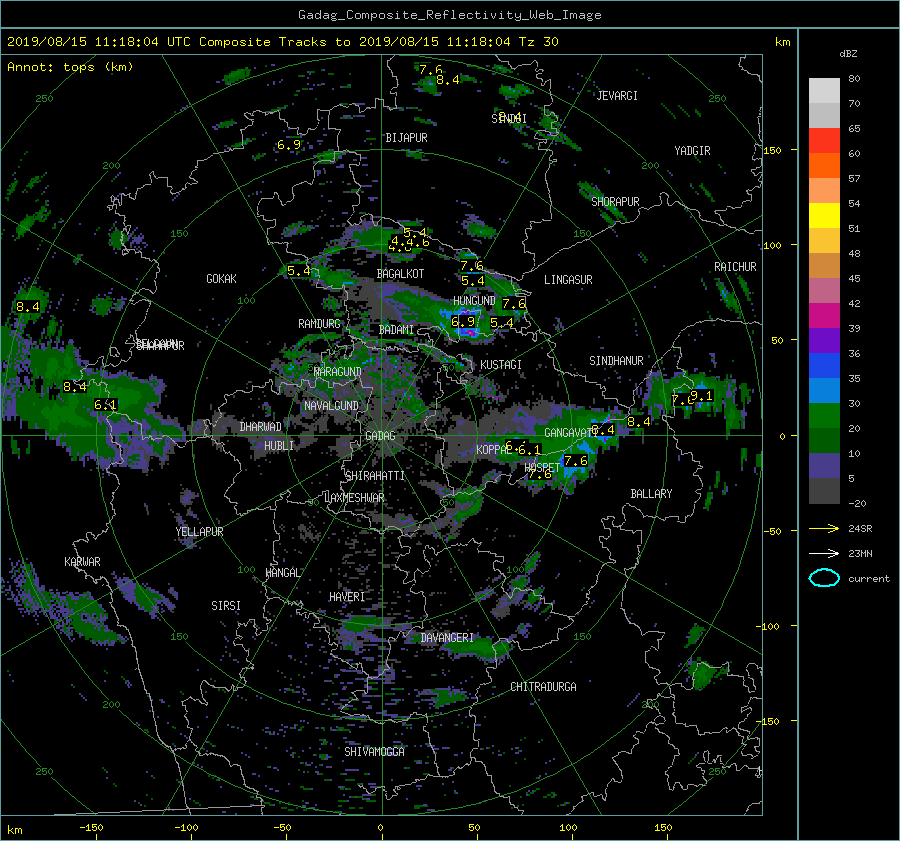This screenshot has height=841, width=900.
Task: Click the YELLAPUR city label
Action: 199,532
